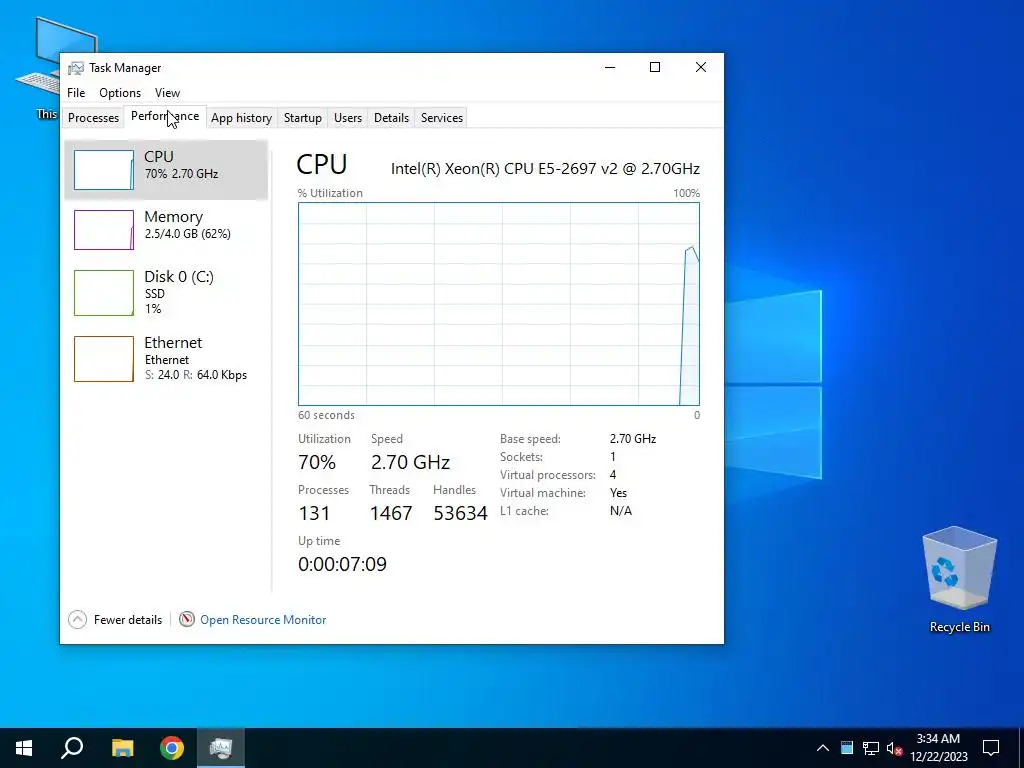The width and height of the screenshot is (1024, 768).
Task: Select the Performance tab
Action: coord(165,116)
